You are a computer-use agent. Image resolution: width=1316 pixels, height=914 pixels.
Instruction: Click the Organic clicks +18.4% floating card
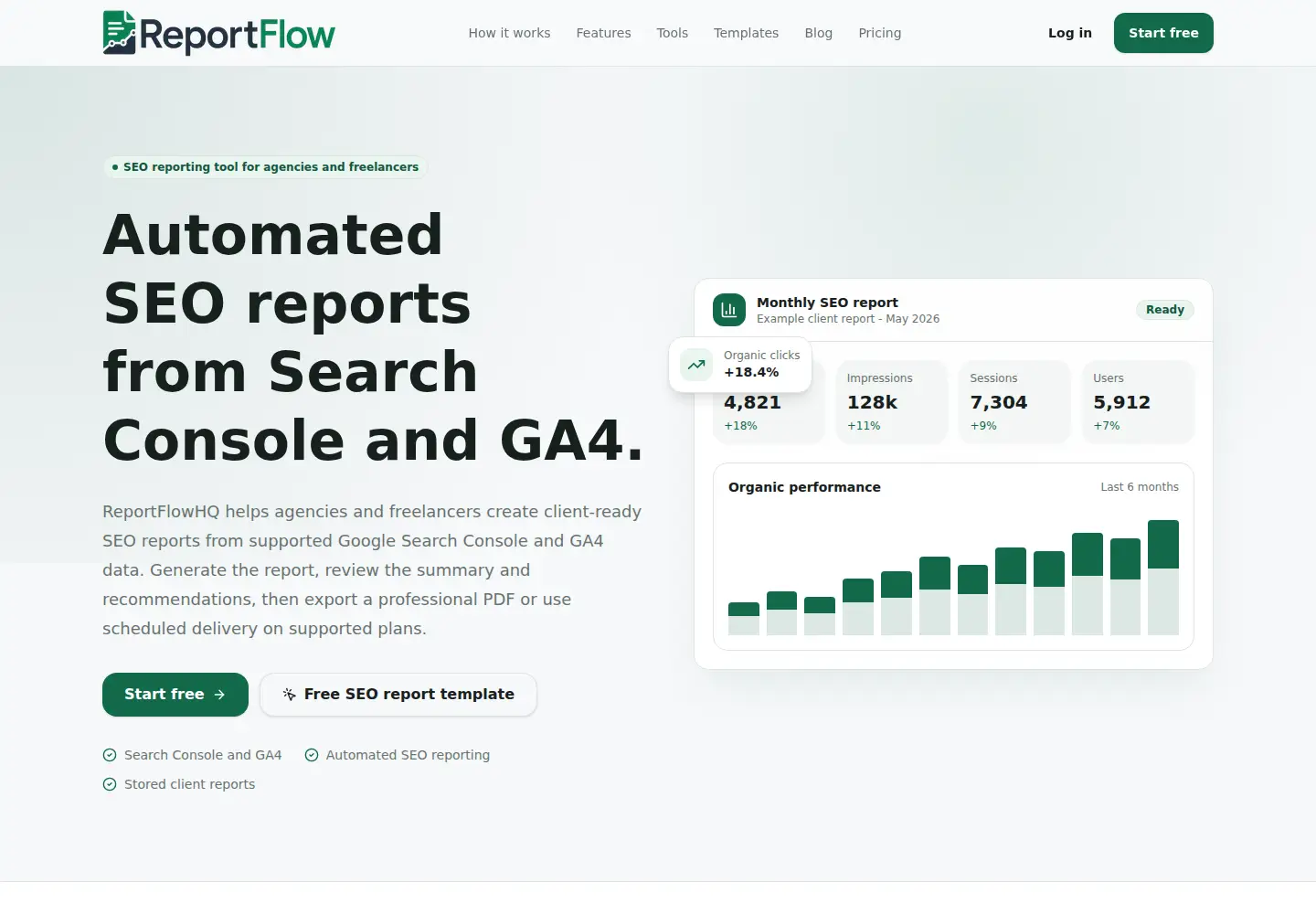pos(740,365)
